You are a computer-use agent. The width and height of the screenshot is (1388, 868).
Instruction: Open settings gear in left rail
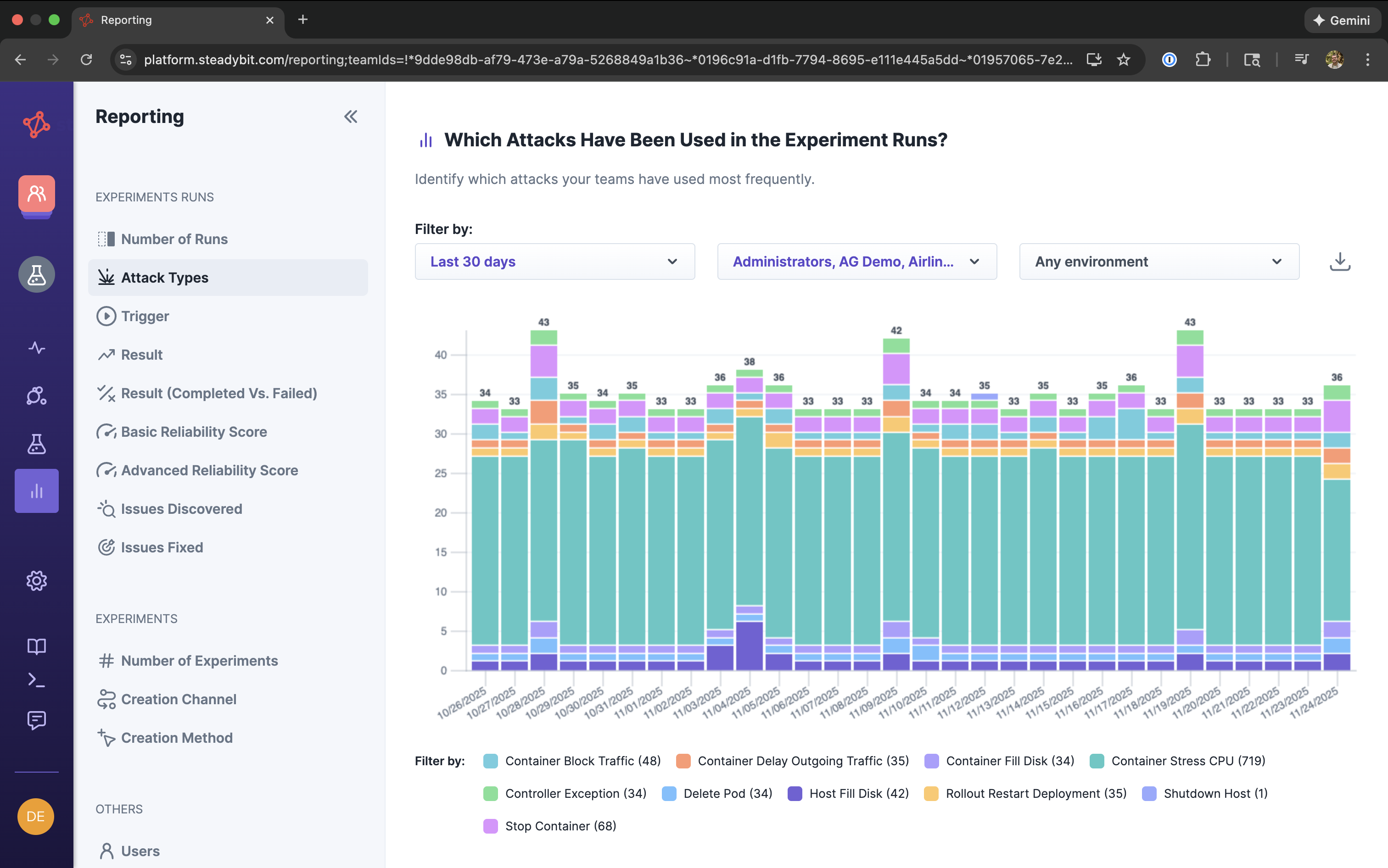(36, 580)
